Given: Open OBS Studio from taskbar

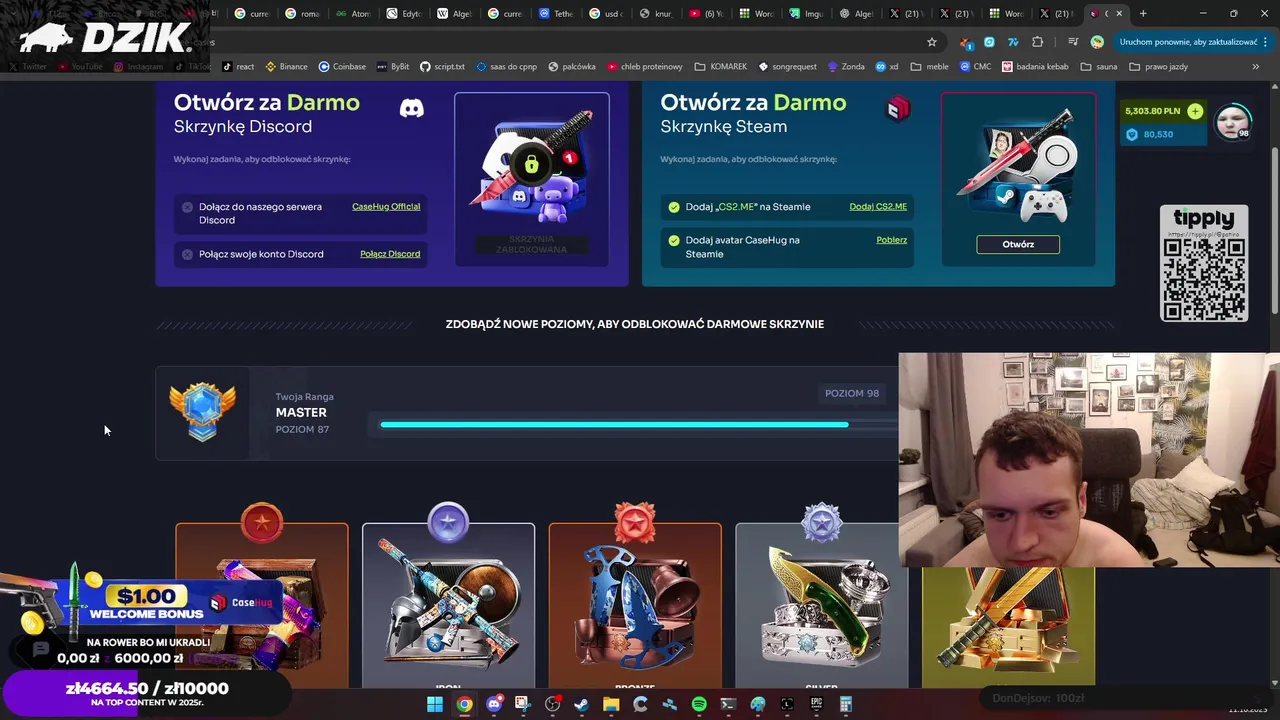Looking at the screenshot, I should click(552, 704).
